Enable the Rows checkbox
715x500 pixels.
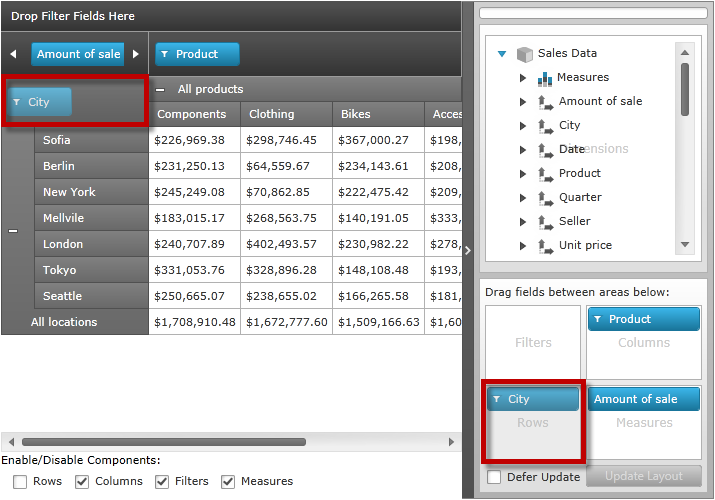[21, 482]
